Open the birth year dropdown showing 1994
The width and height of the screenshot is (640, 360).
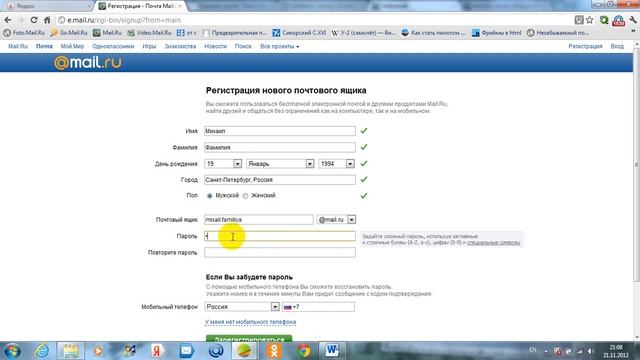pos(336,164)
